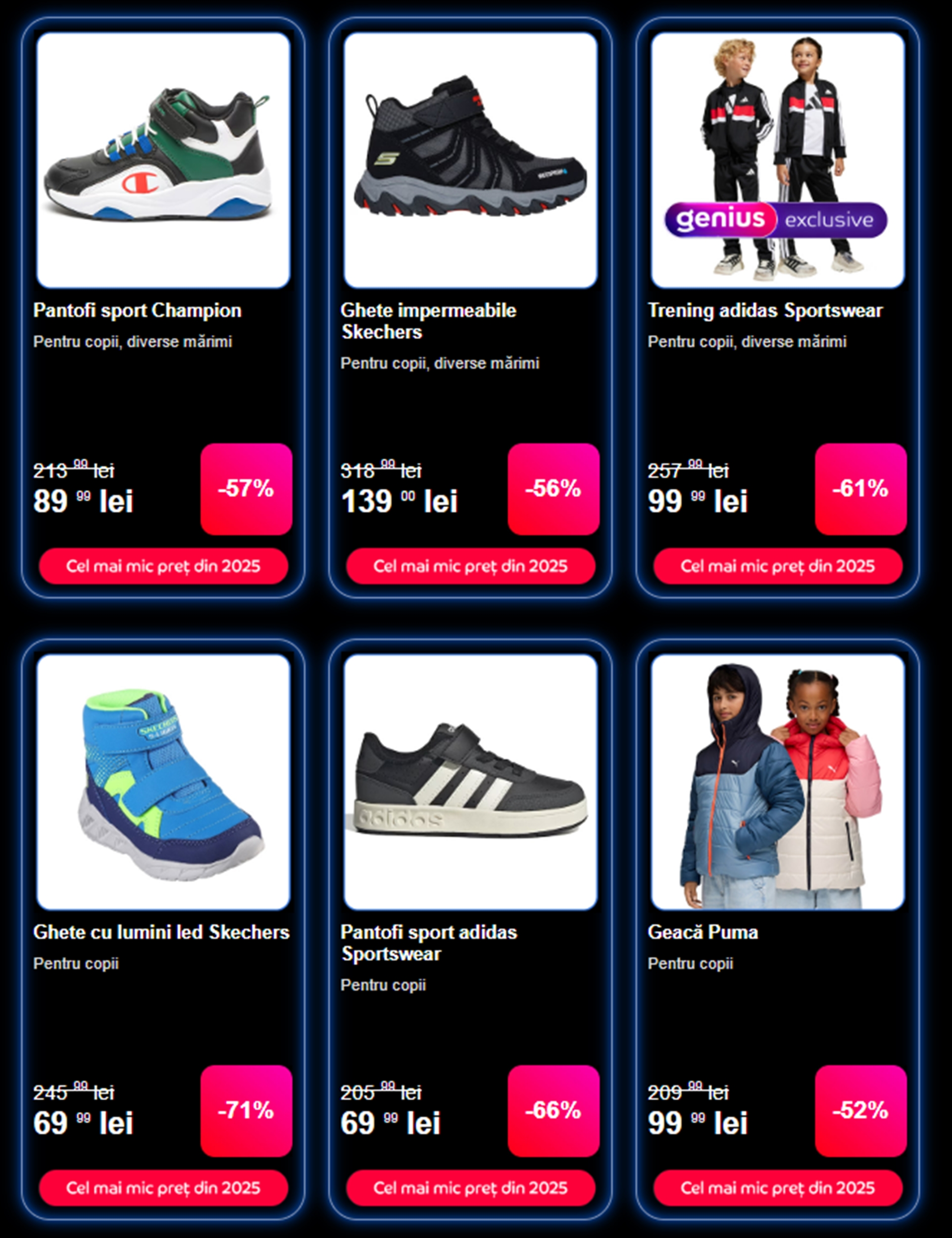Click the -56% discount badge
Screen dimensions: 952x1238
click(x=553, y=489)
